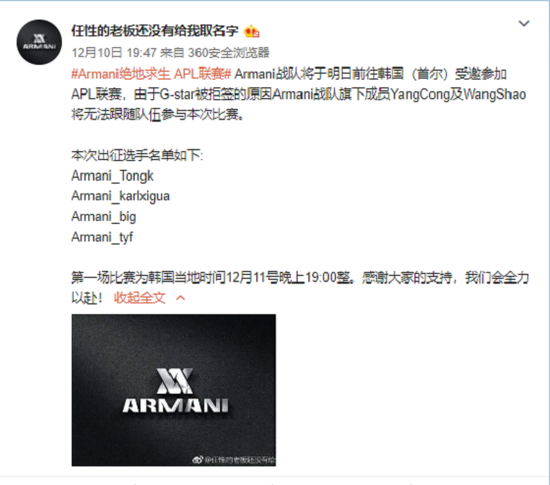Open the 360安全浏览器 source link
Image resolution: width=550 pixels, height=485 pixels.
point(228,53)
